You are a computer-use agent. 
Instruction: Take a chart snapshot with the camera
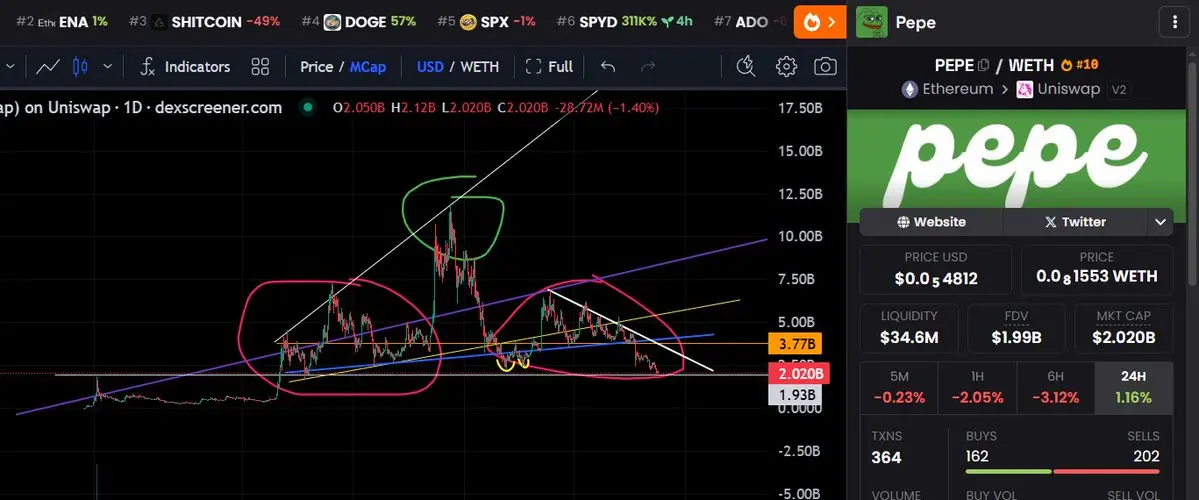825,67
